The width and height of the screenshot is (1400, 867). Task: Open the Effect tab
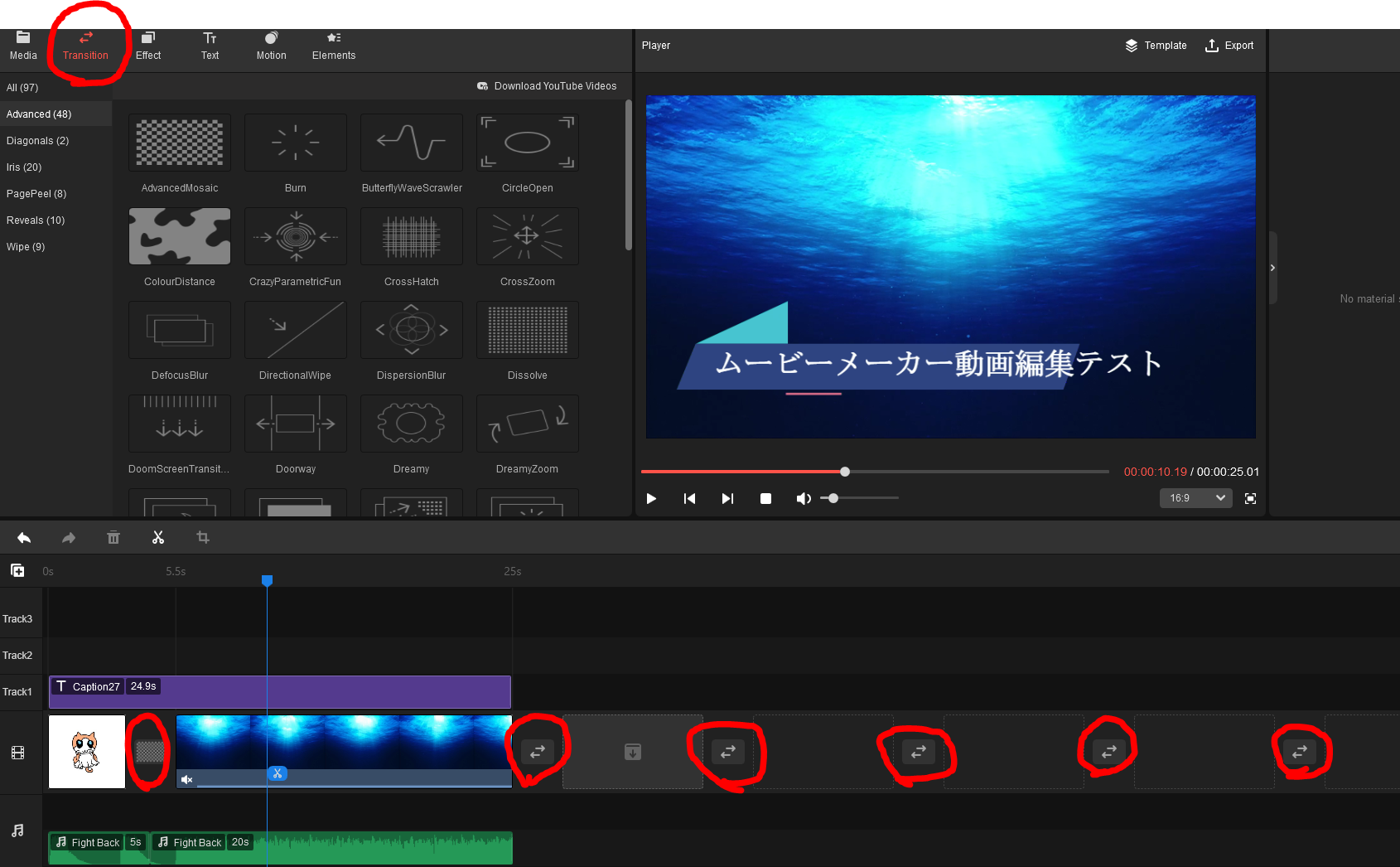[x=148, y=46]
